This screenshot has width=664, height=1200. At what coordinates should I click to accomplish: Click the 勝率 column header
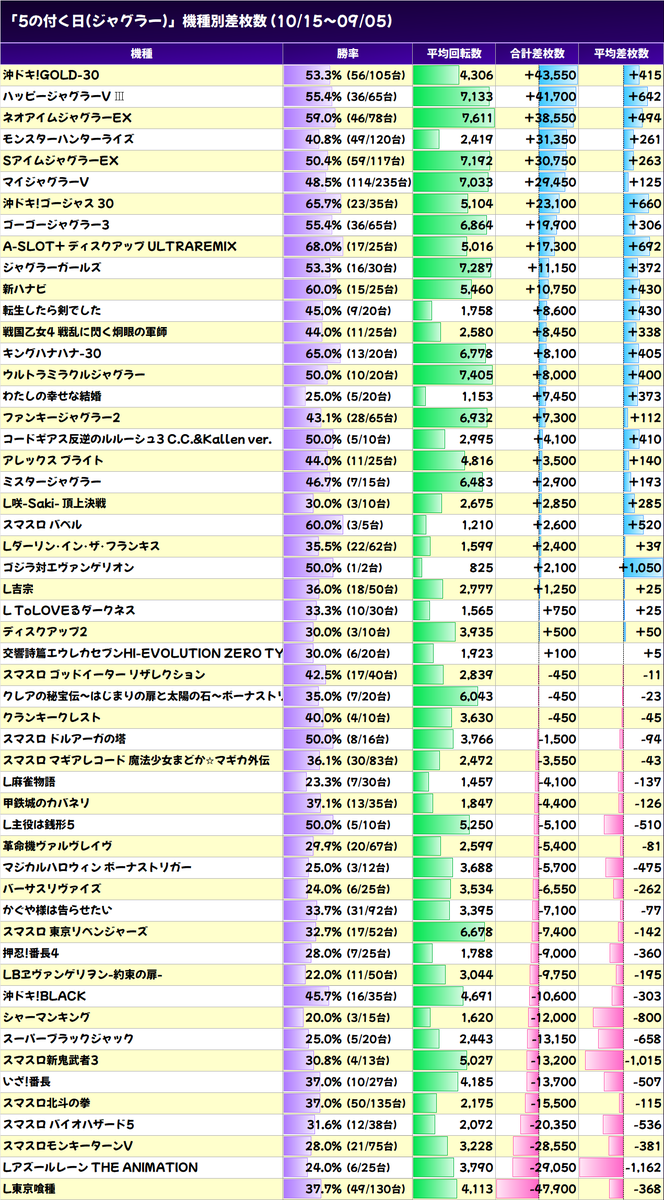[348, 54]
